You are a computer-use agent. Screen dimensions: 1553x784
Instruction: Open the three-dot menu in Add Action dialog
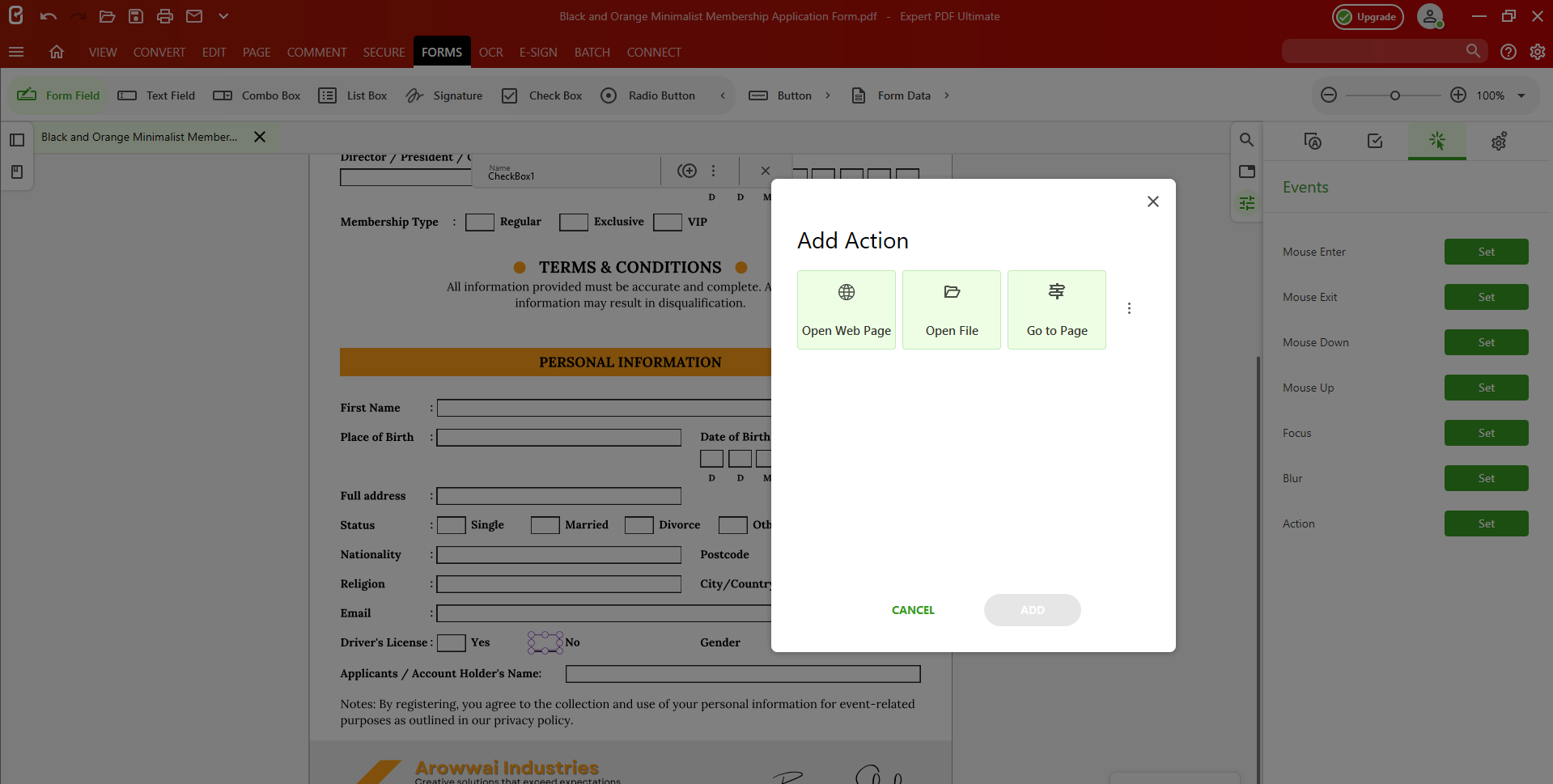tap(1129, 308)
